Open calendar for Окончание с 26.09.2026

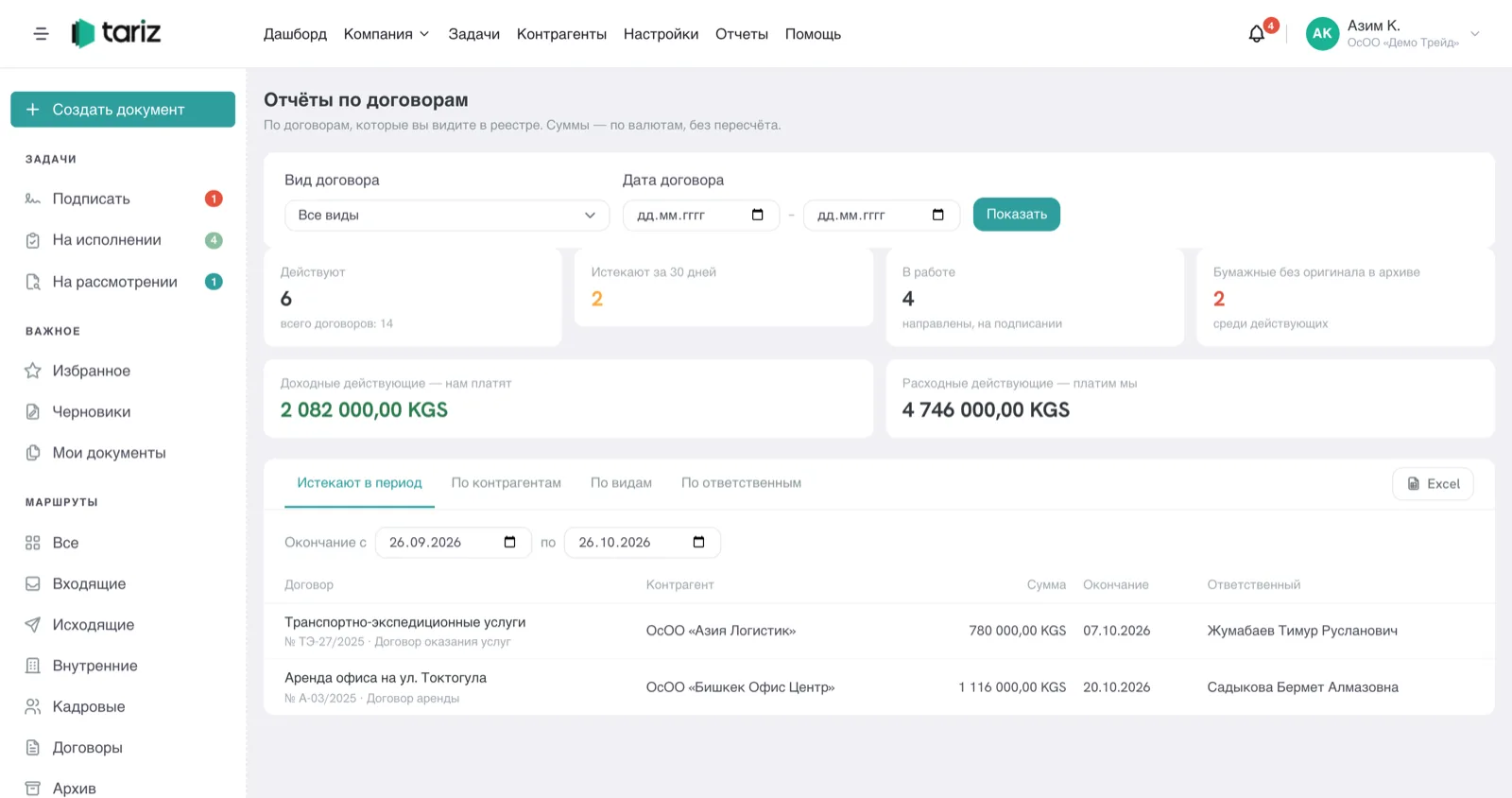click(x=510, y=542)
